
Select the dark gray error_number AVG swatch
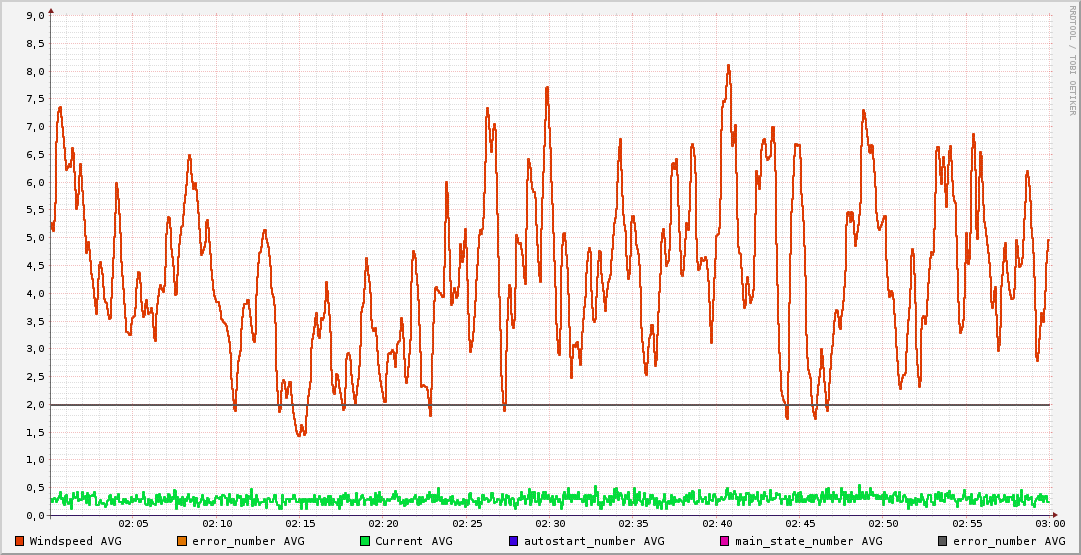point(943,541)
